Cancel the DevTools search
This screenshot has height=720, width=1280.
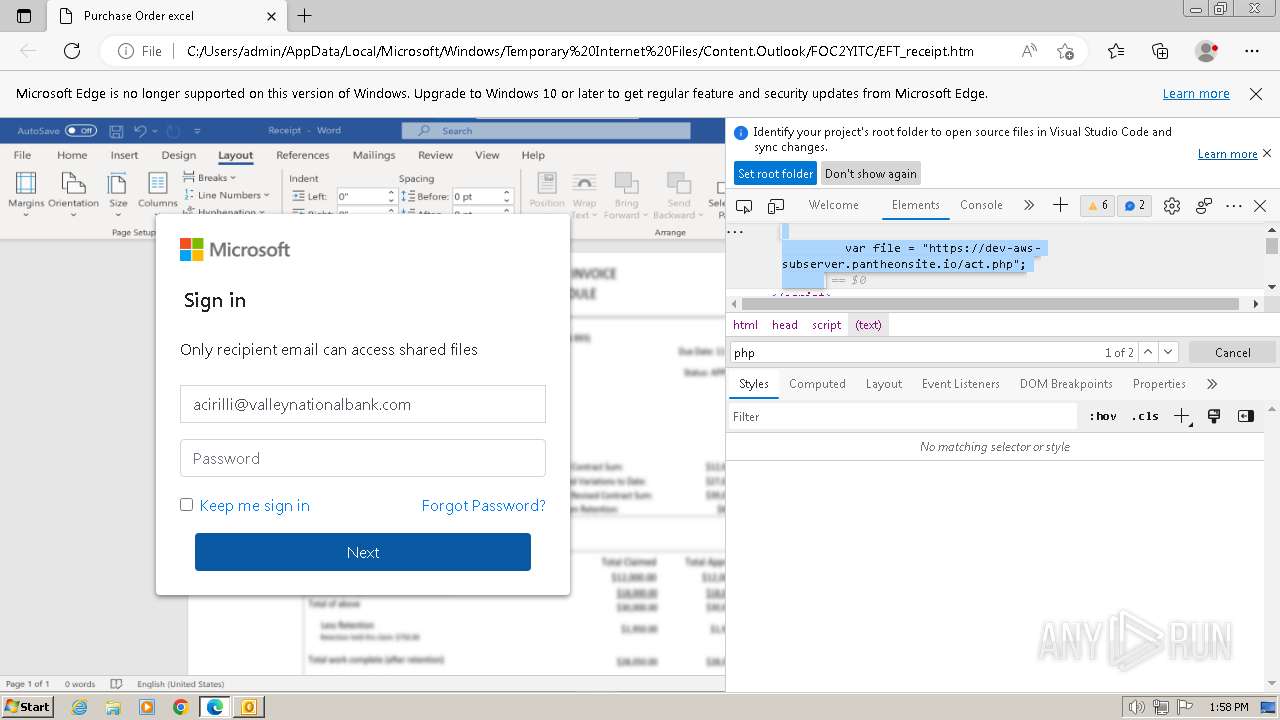coord(1232,352)
